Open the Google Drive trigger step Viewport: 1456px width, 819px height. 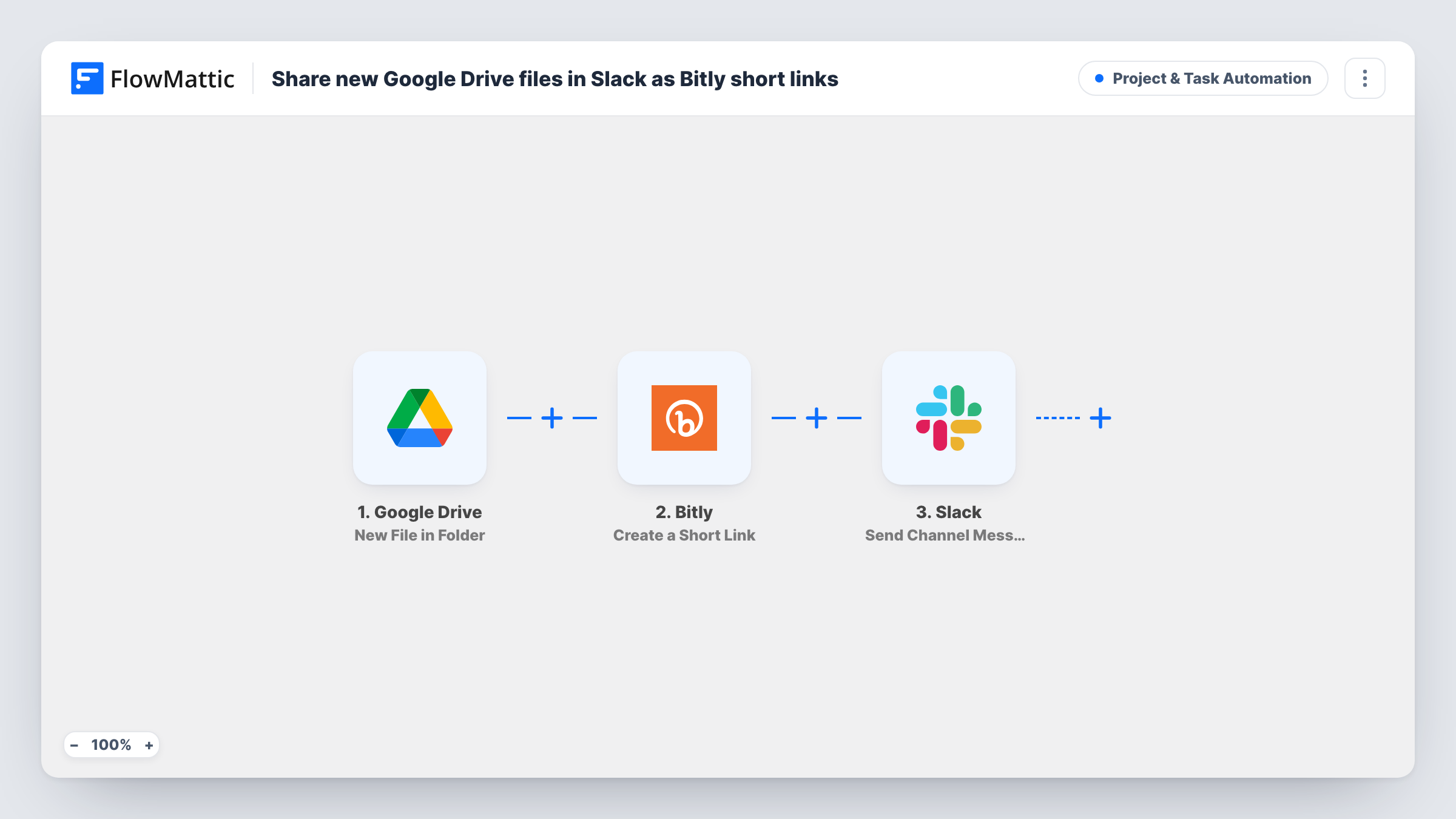pyautogui.click(x=419, y=418)
